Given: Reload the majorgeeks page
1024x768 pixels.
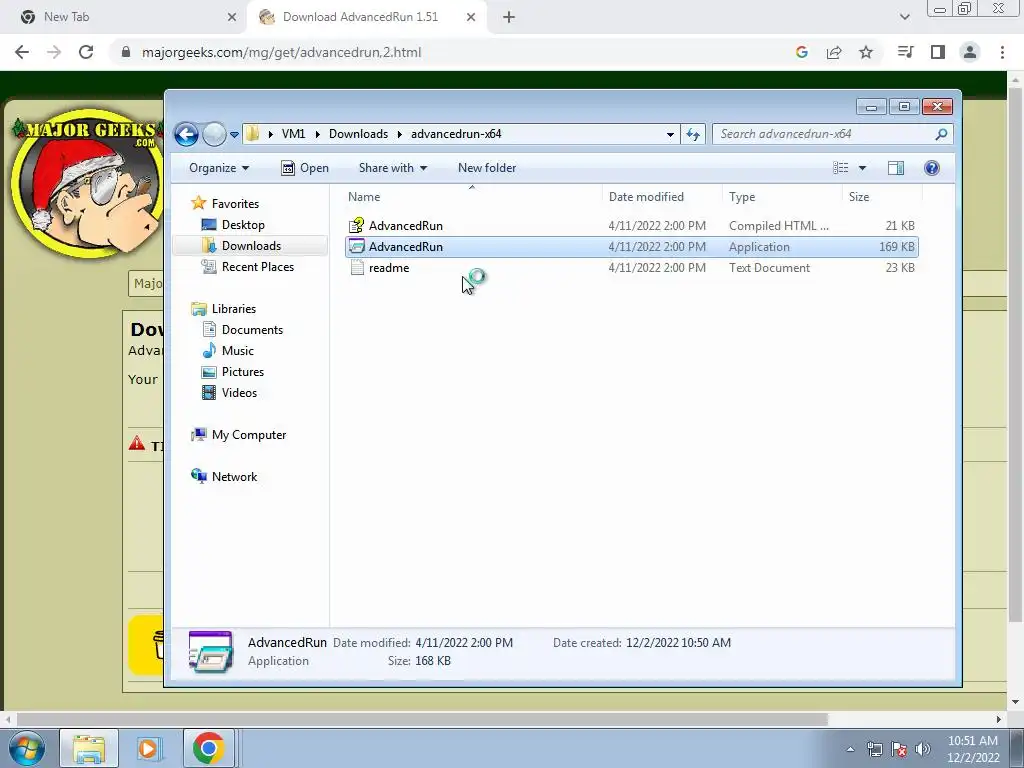Looking at the screenshot, I should point(86,52).
